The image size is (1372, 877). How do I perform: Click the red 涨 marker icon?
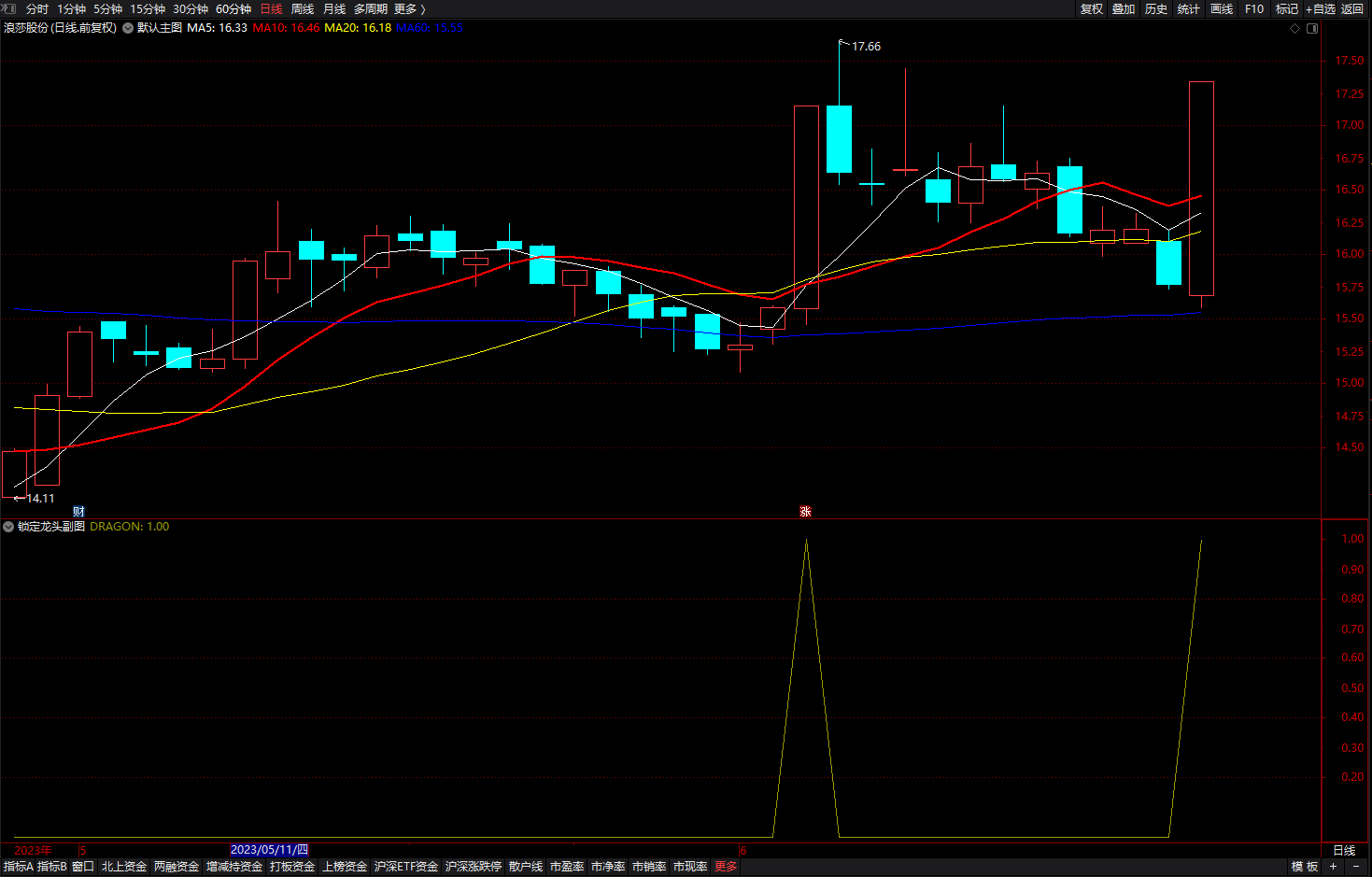805,512
